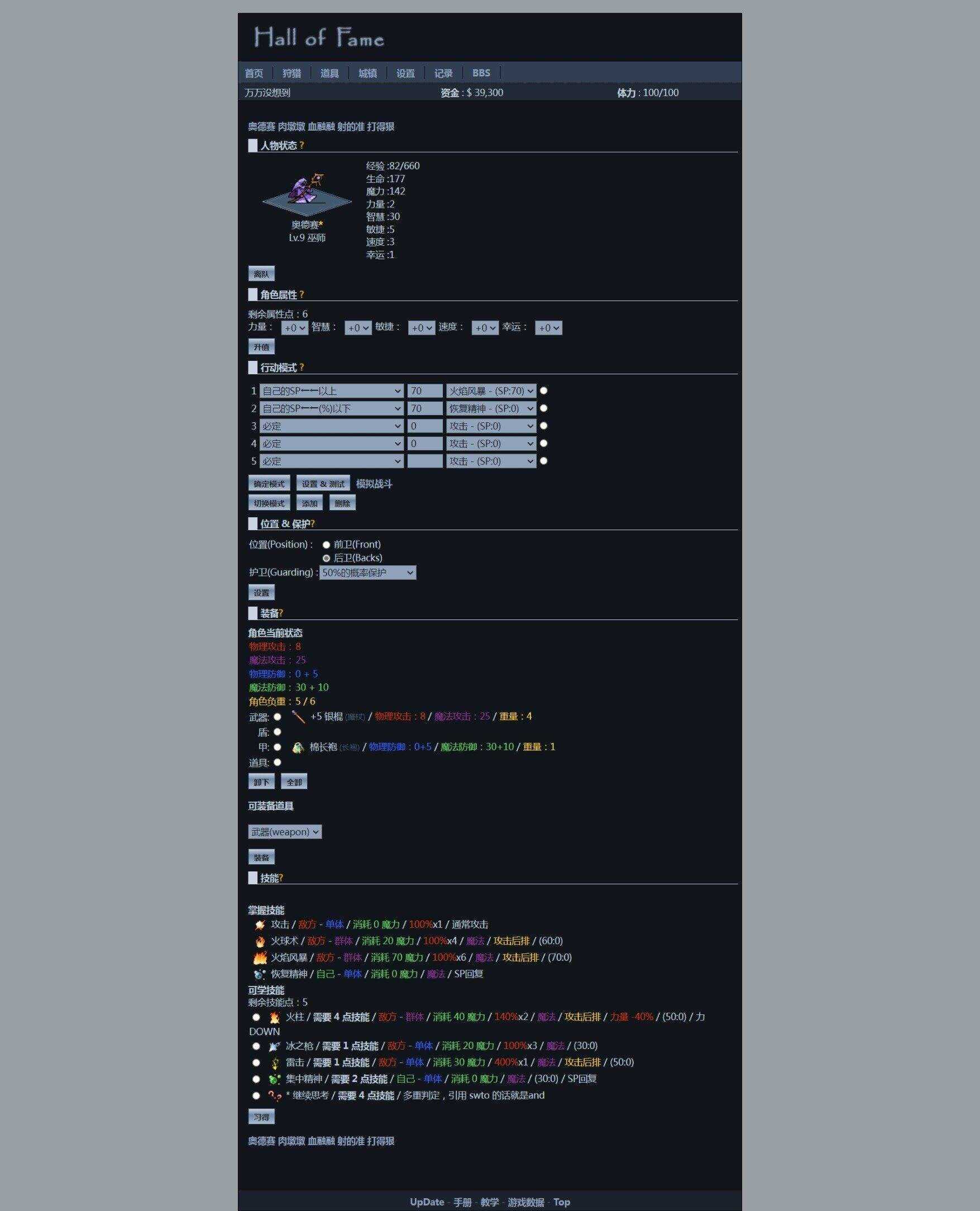Select radio button for action row 1

point(543,390)
